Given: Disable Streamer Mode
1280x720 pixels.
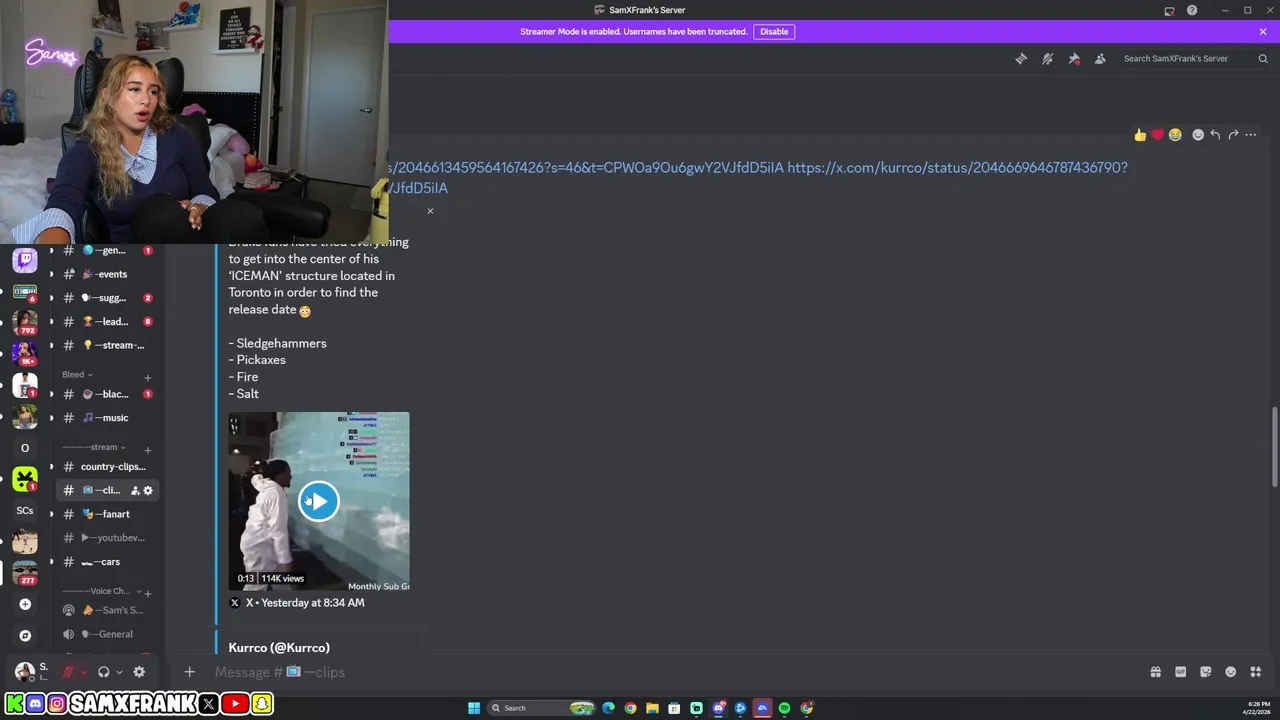Looking at the screenshot, I should 774,32.
